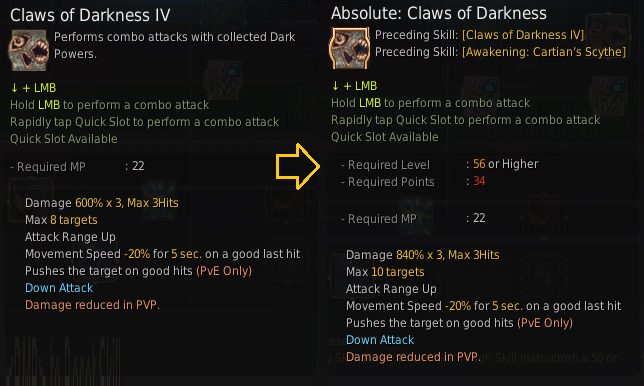Click the Down Attack text in left tooltip

coord(59,288)
